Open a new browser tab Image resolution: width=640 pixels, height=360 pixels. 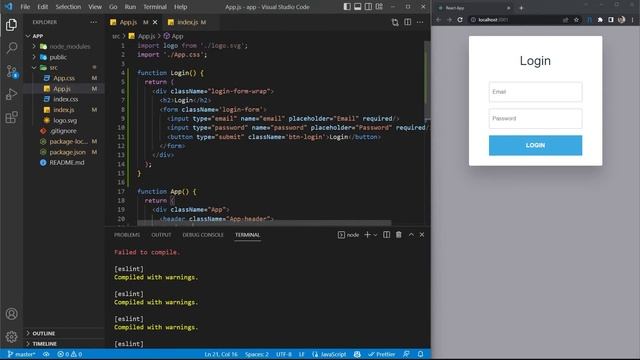(x=521, y=8)
